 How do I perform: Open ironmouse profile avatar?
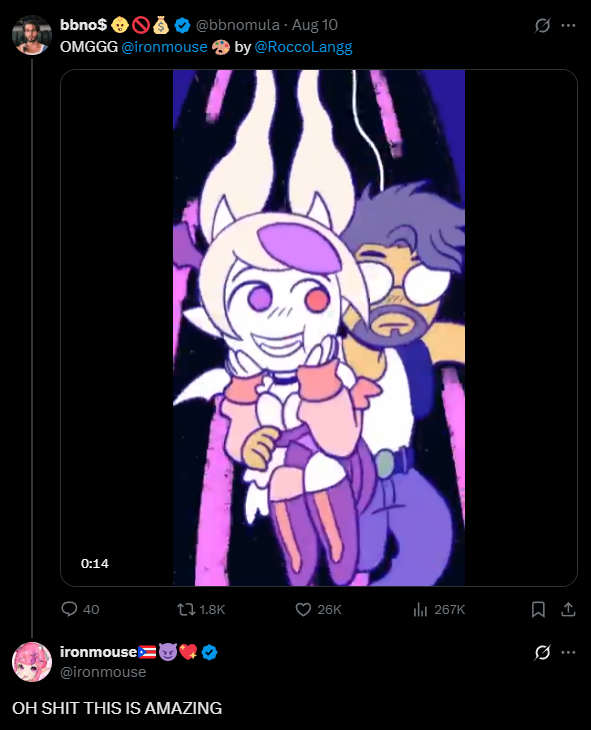(x=32, y=662)
